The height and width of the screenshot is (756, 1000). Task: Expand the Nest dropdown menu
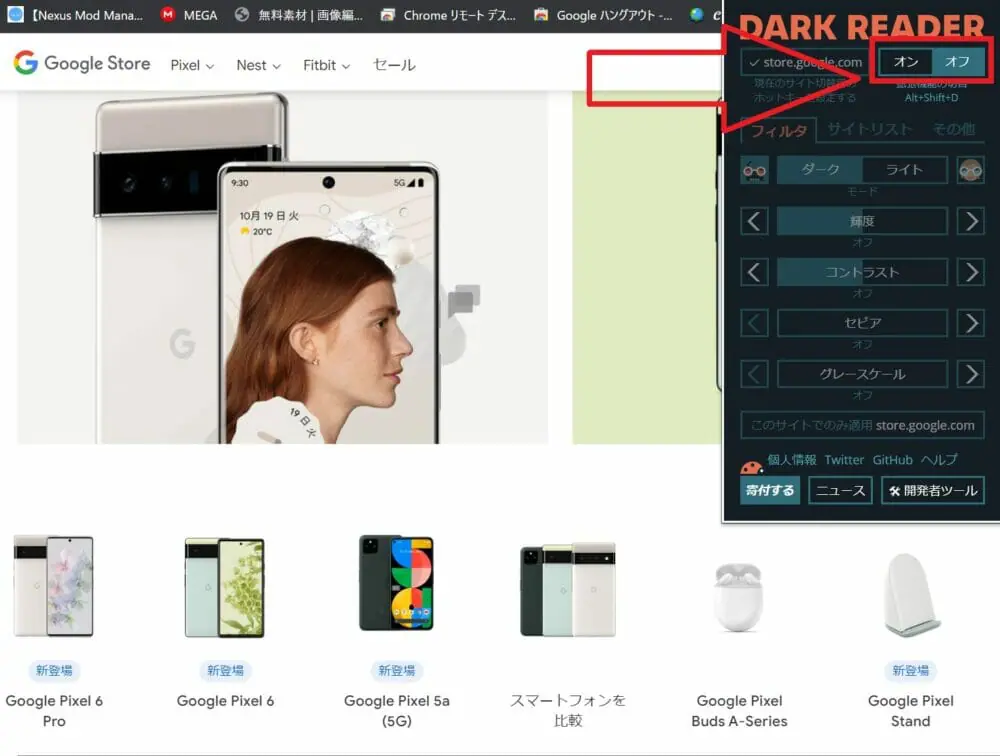(258, 65)
